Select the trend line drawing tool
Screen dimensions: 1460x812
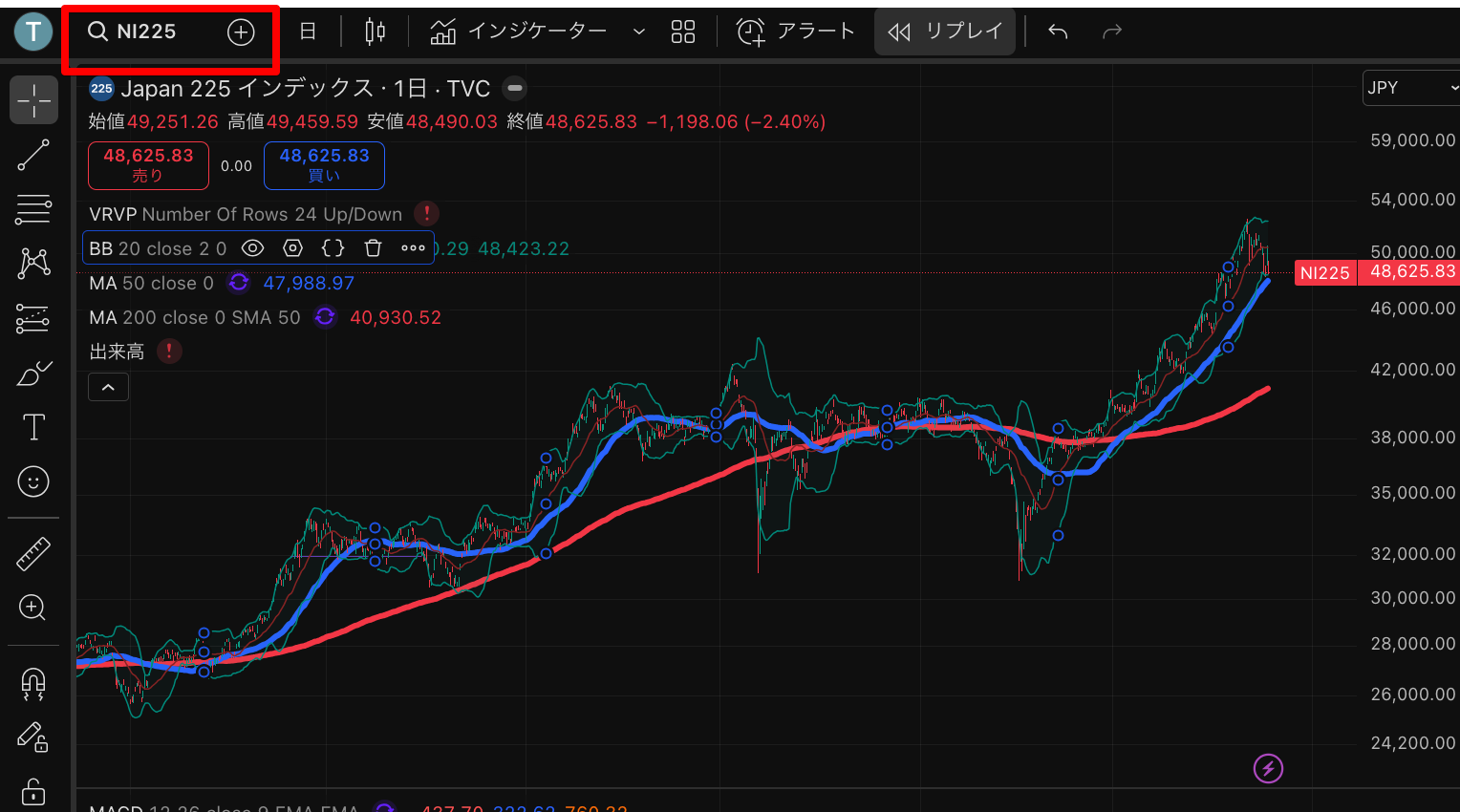(x=33, y=155)
